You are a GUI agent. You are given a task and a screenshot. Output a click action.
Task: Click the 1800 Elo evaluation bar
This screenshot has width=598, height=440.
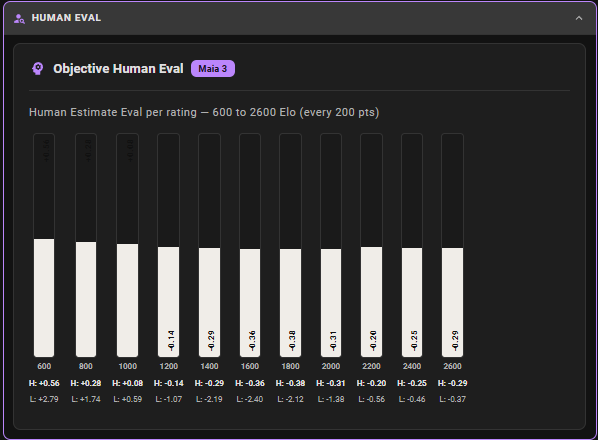(291, 245)
